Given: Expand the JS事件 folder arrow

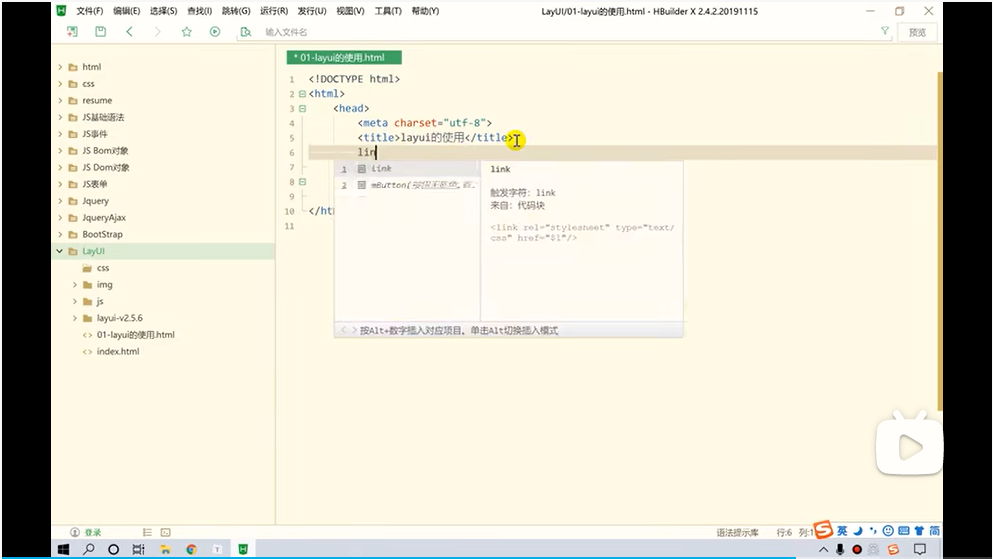Looking at the screenshot, I should 60,134.
